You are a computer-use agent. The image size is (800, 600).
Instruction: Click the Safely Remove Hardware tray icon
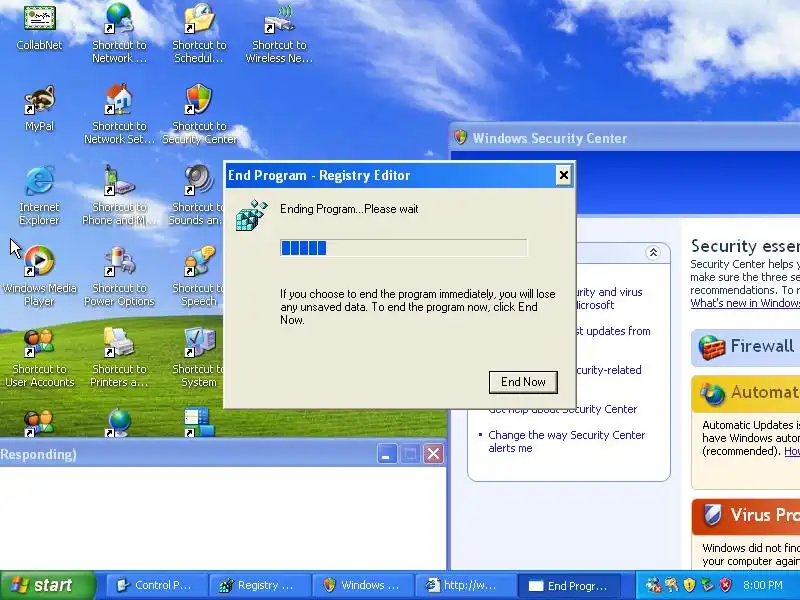(x=707, y=585)
